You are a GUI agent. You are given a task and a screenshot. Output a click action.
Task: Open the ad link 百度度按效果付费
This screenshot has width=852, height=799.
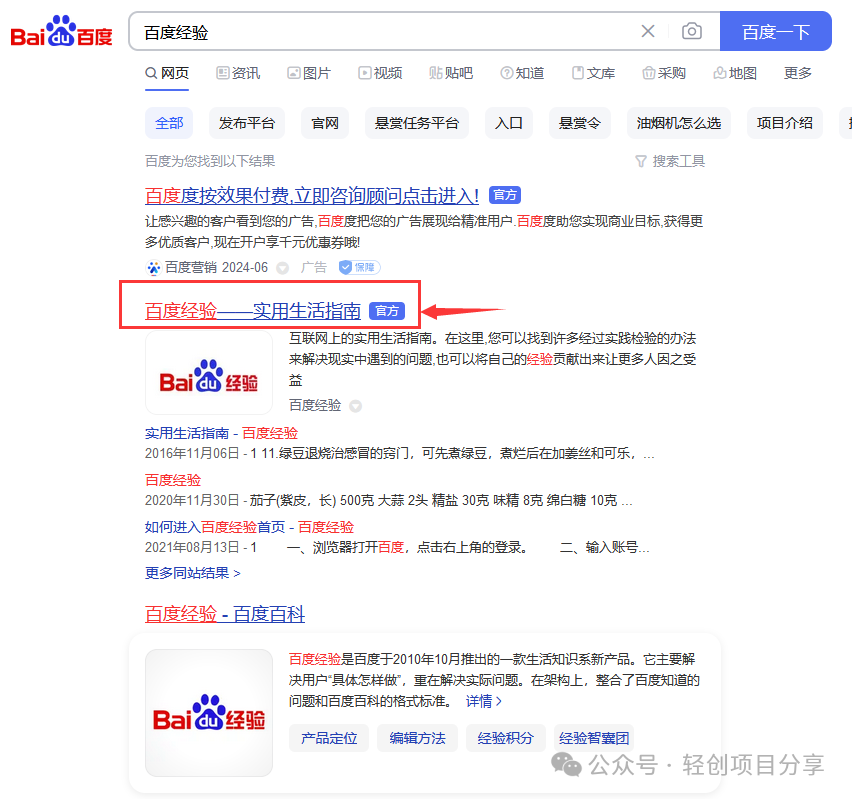pos(312,196)
